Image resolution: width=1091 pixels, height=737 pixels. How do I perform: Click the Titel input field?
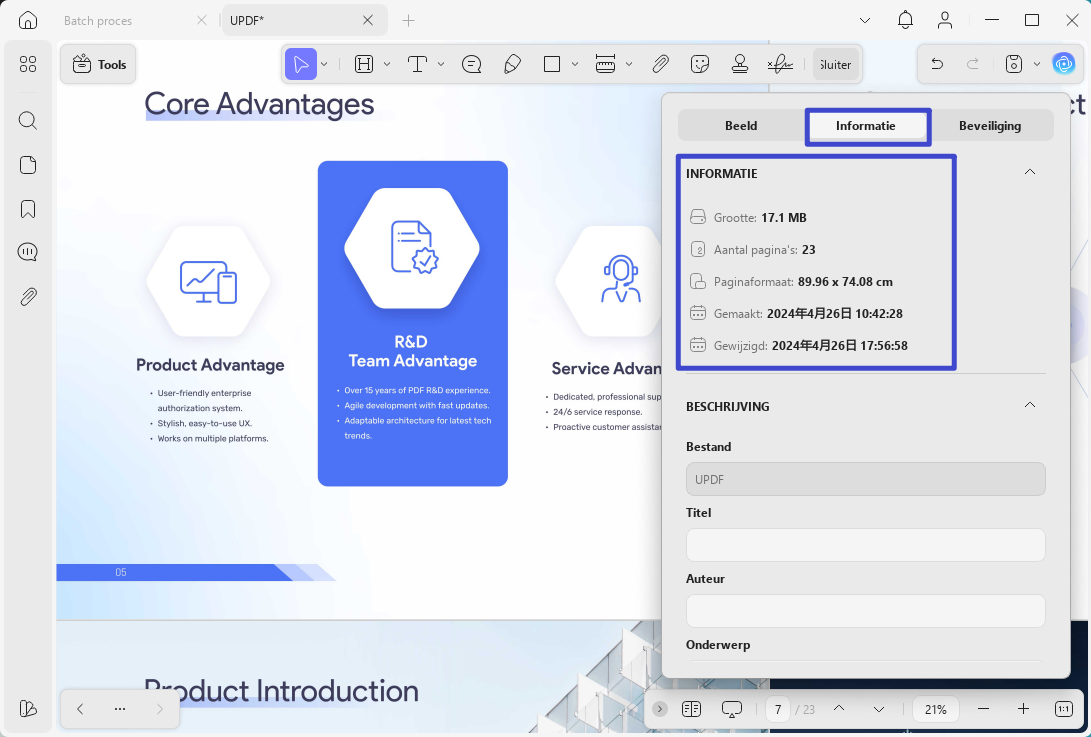(x=866, y=545)
